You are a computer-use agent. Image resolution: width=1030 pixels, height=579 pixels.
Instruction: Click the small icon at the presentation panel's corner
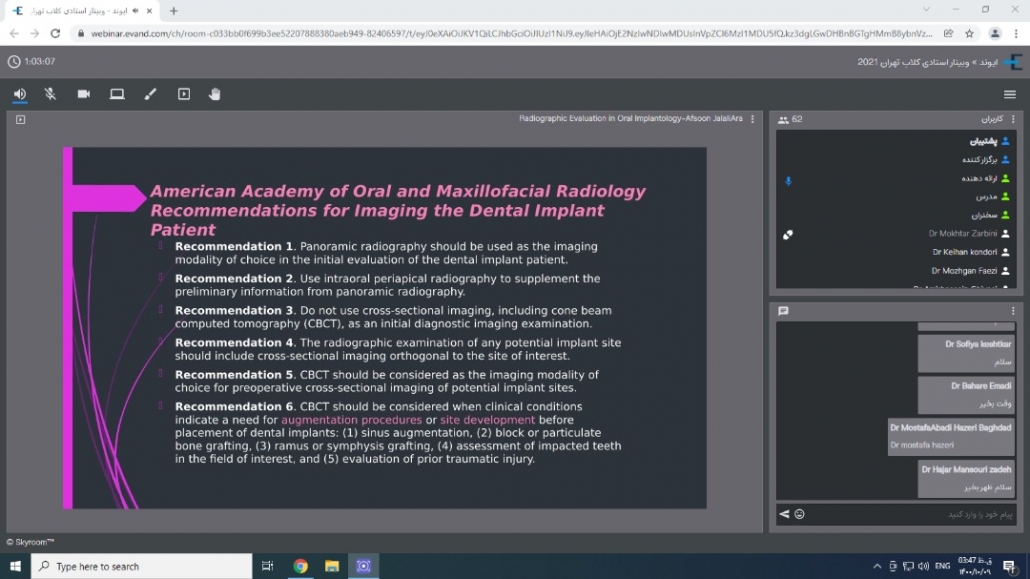coord(20,120)
